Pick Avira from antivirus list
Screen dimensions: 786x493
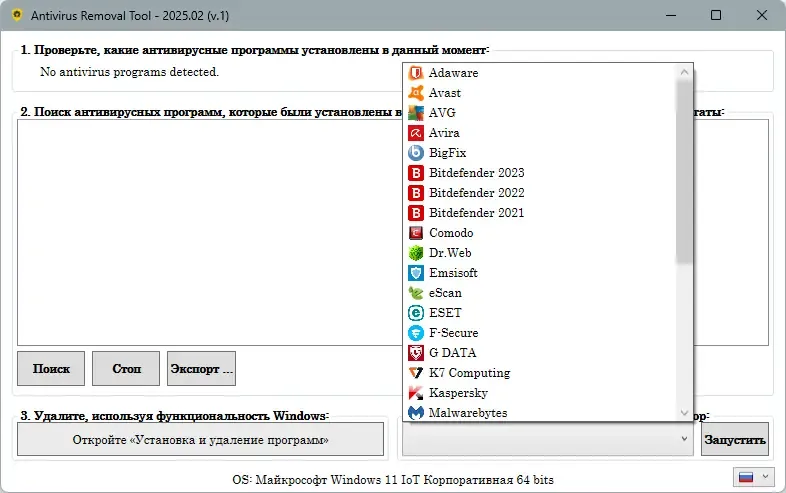[x=539, y=133]
